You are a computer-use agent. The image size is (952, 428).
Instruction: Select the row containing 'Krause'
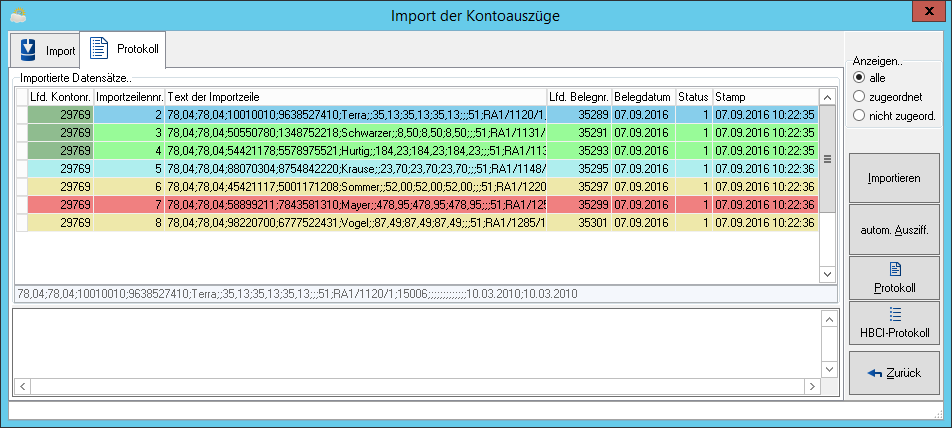pos(417,168)
